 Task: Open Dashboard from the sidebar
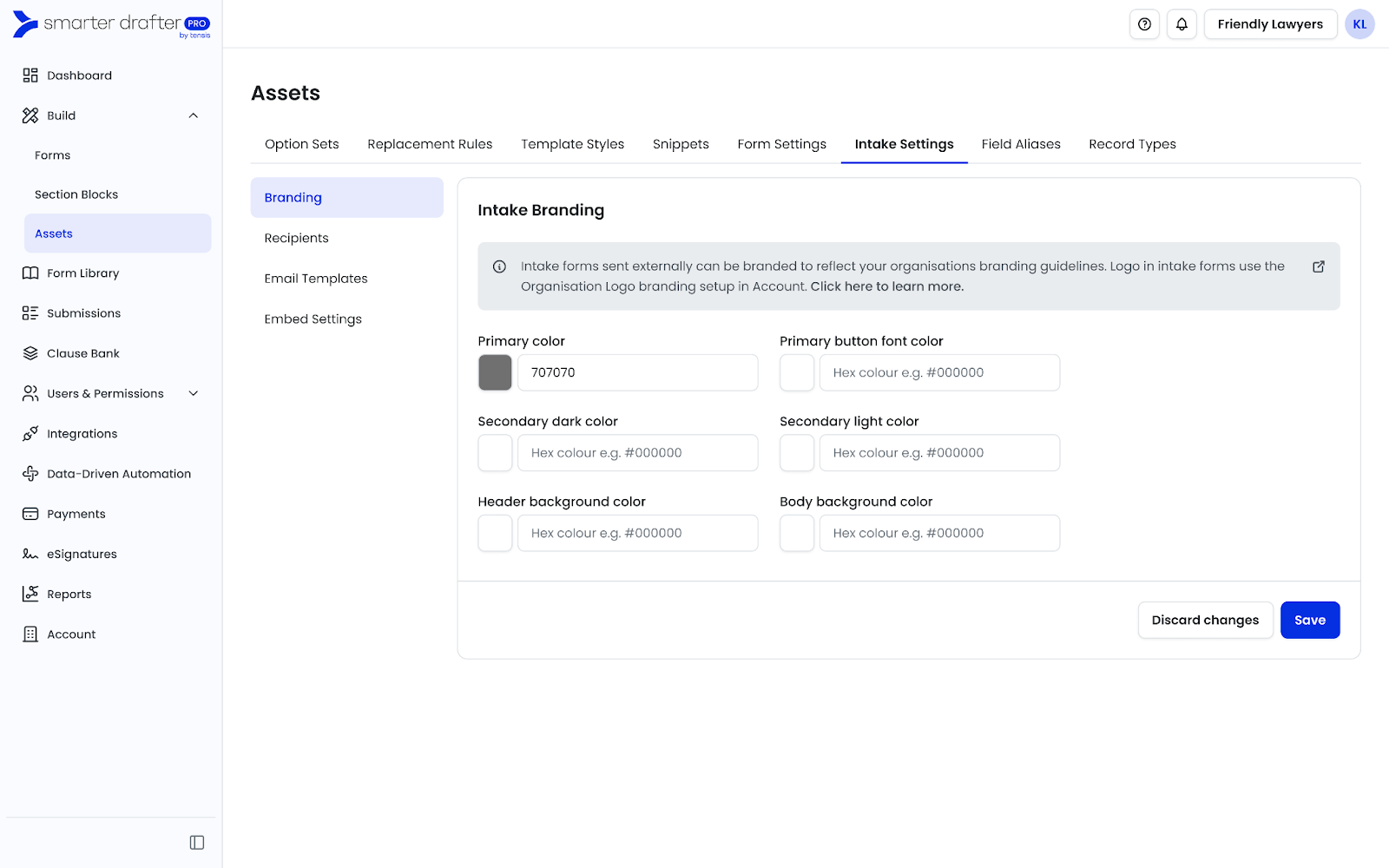(79, 76)
